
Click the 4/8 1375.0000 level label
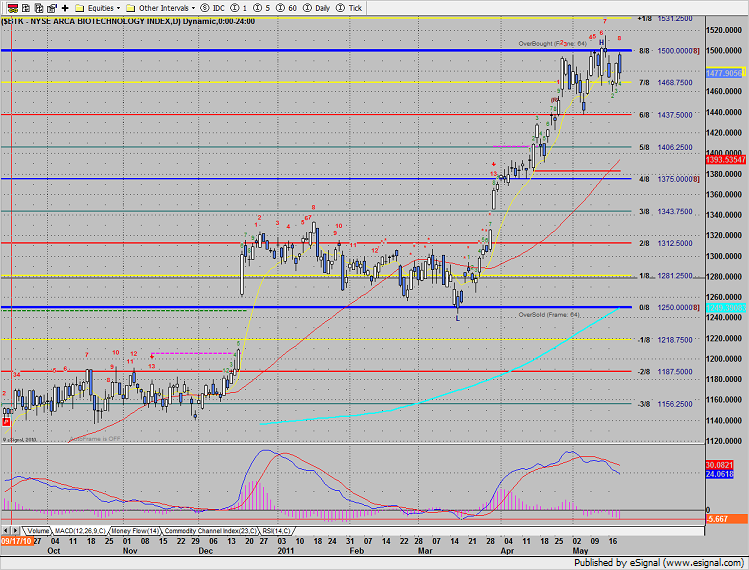point(669,179)
